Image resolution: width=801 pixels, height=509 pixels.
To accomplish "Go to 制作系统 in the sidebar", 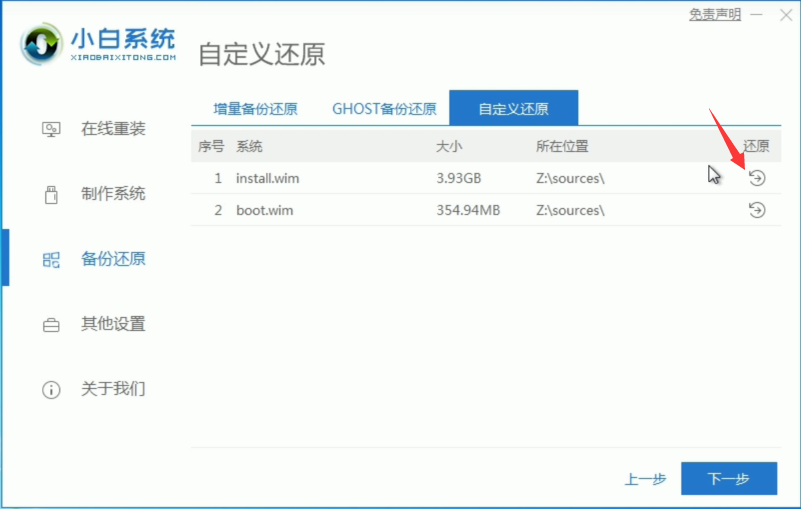I will [x=112, y=194].
